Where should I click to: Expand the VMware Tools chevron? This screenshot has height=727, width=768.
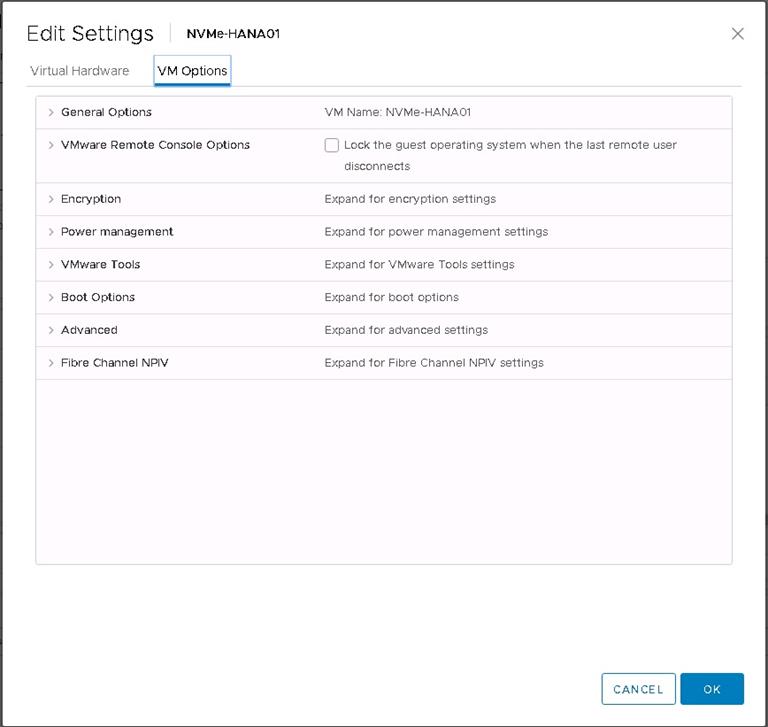tap(51, 265)
